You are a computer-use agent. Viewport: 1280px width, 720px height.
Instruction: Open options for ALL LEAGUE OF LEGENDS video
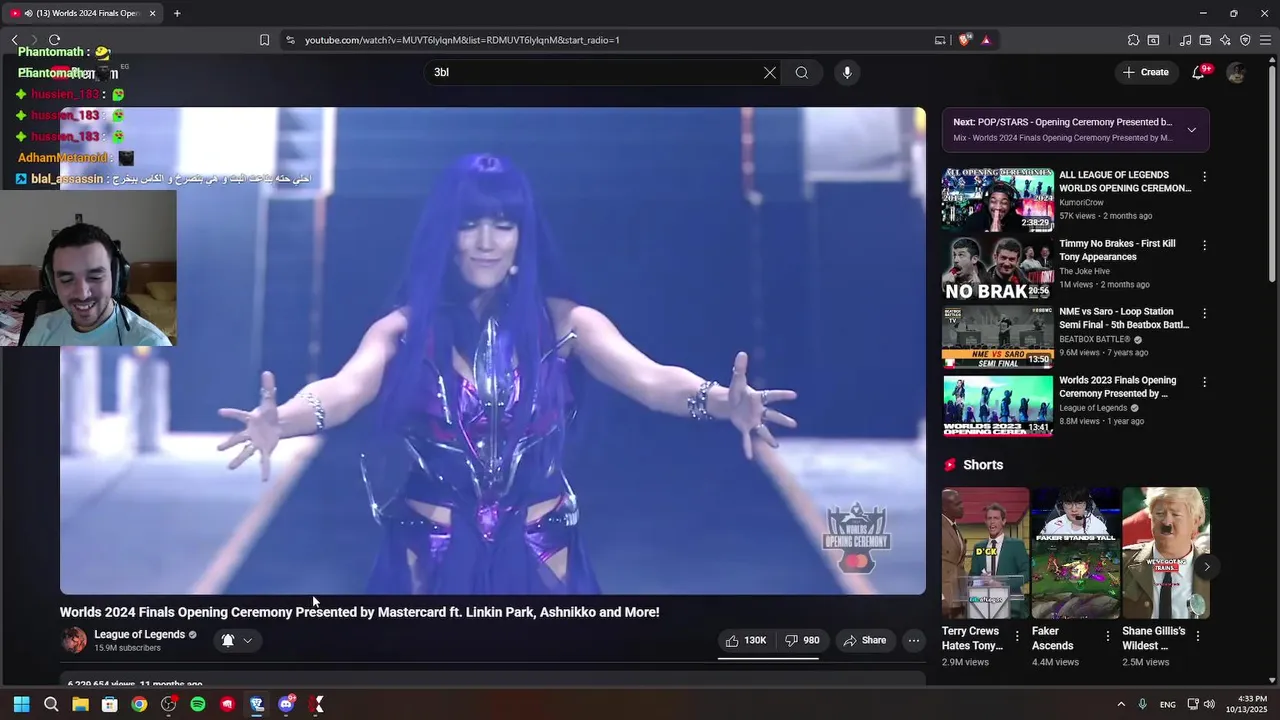(1204, 177)
